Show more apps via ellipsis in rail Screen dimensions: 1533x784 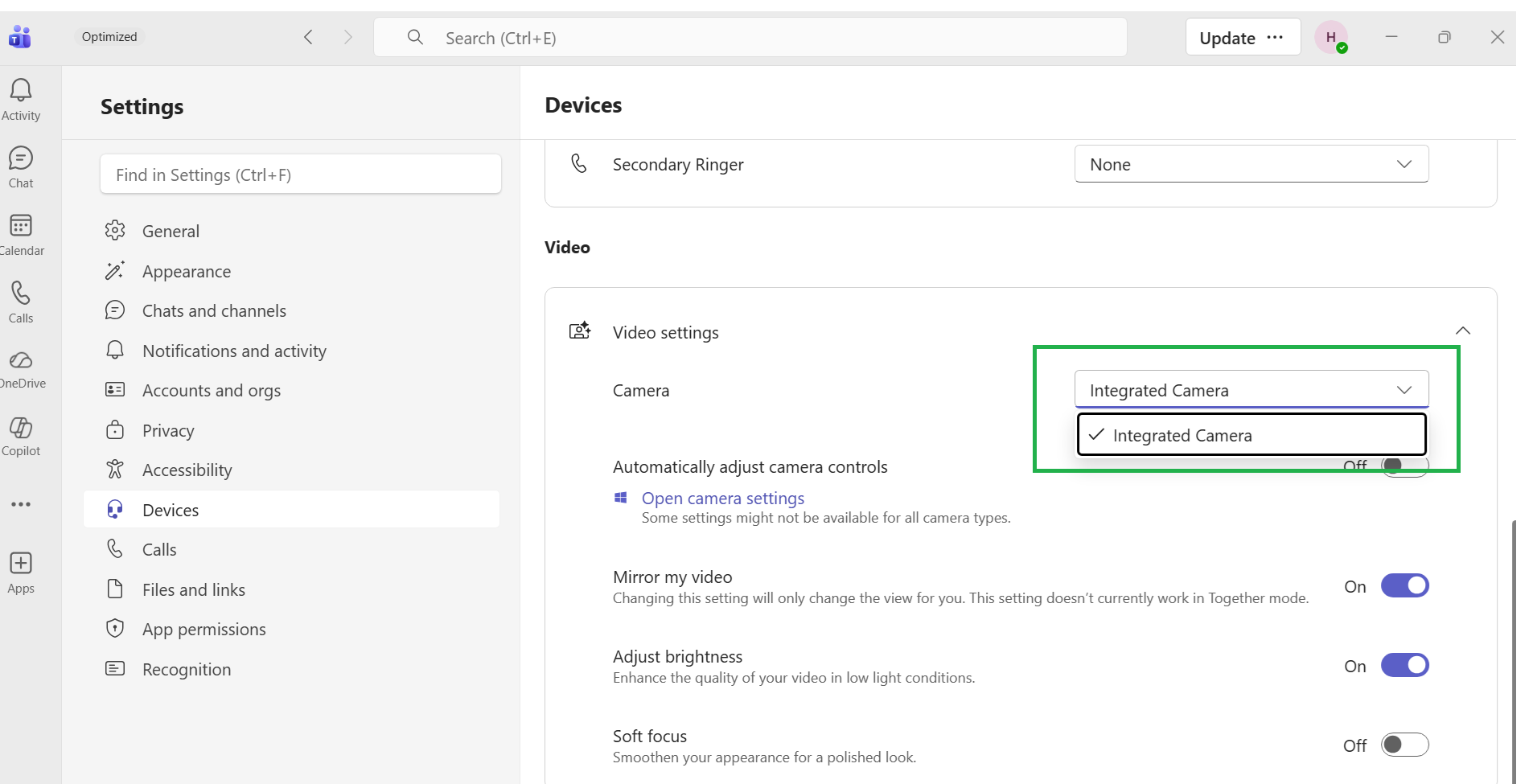[21, 504]
